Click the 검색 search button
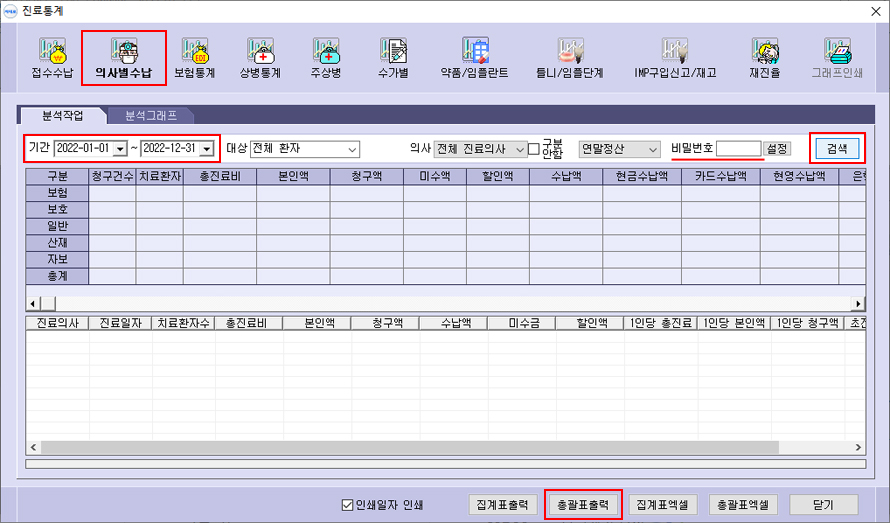 (x=837, y=148)
